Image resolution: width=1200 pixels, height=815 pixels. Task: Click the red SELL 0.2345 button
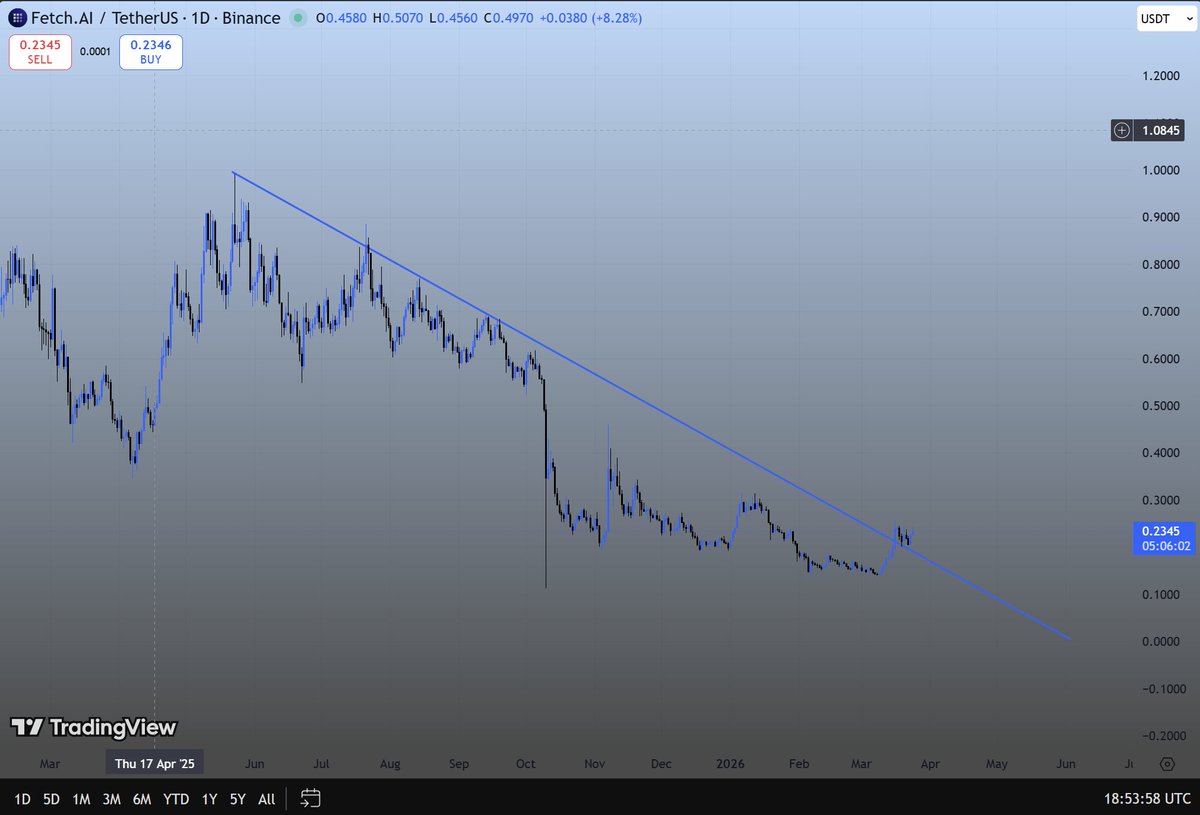(40, 52)
